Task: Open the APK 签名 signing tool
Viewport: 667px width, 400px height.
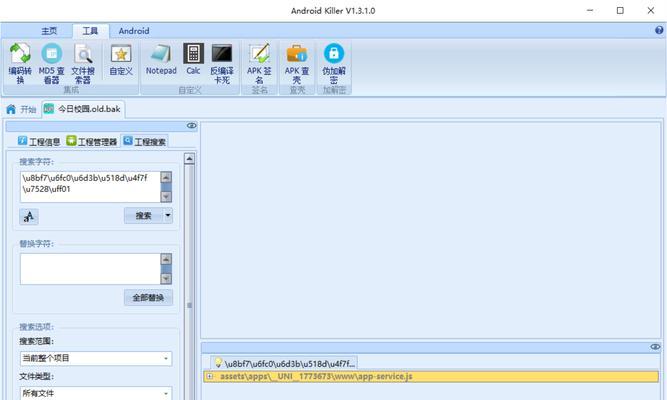Action: [x=259, y=63]
